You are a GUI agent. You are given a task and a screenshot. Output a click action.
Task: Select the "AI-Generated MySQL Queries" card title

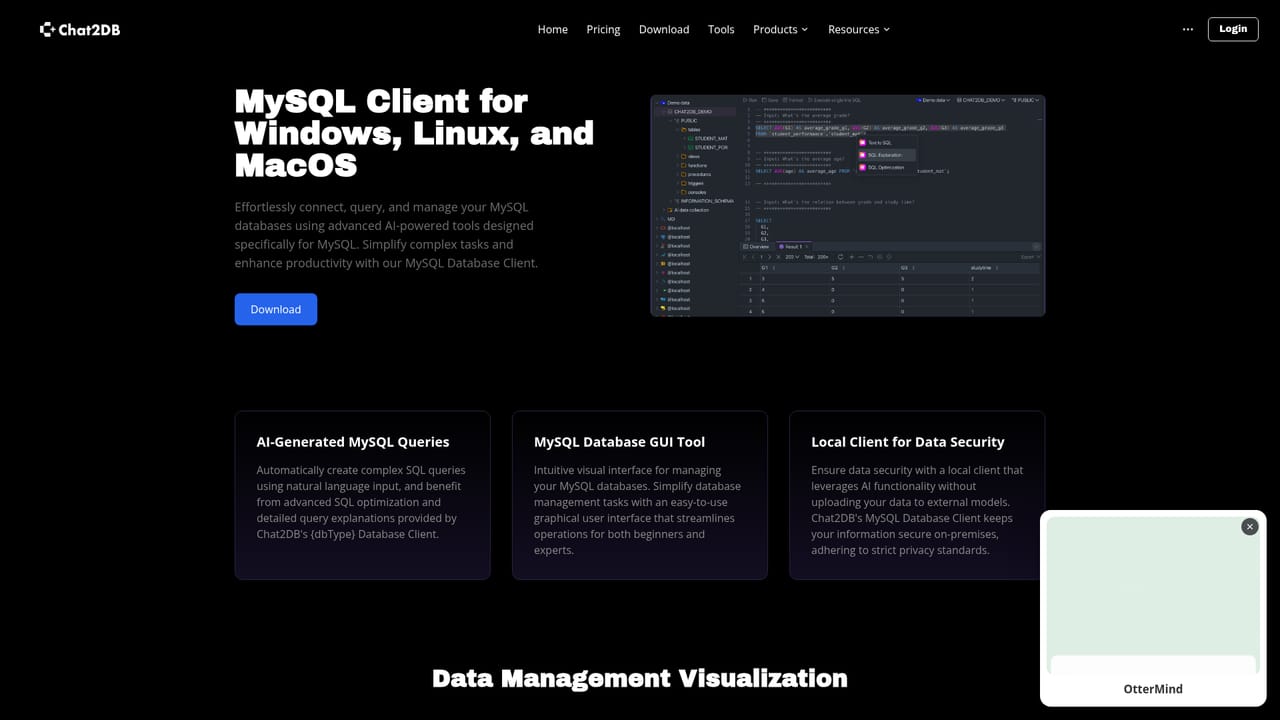click(x=353, y=442)
